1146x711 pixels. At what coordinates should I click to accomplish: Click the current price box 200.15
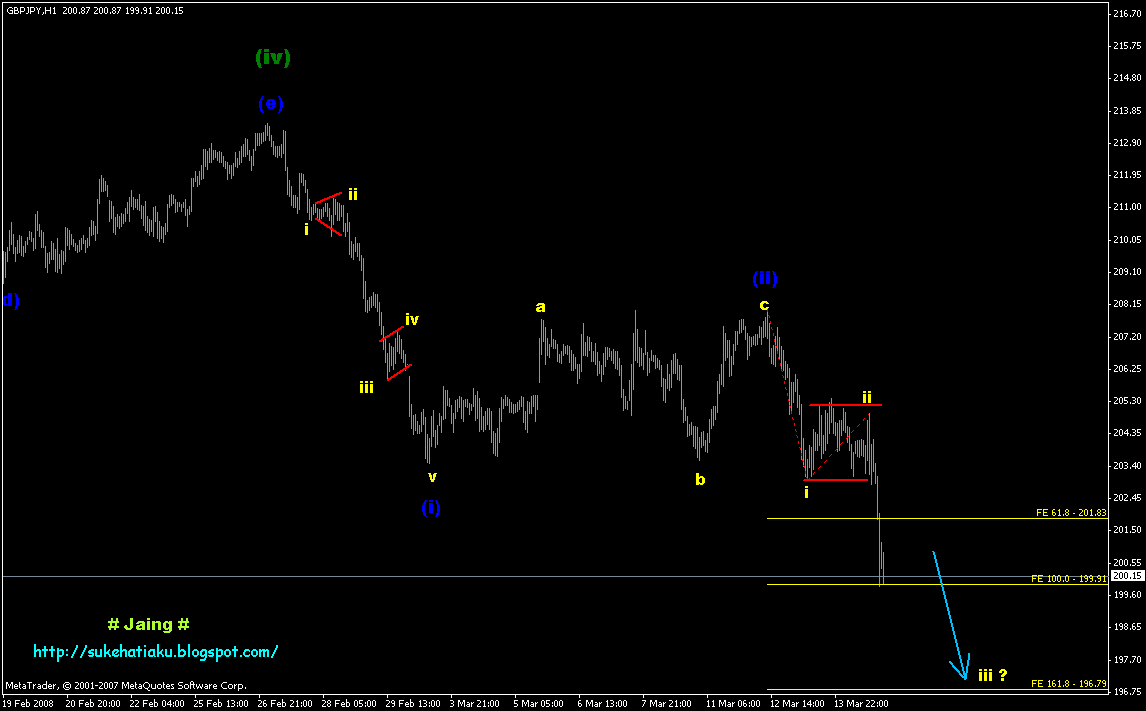(1126, 576)
